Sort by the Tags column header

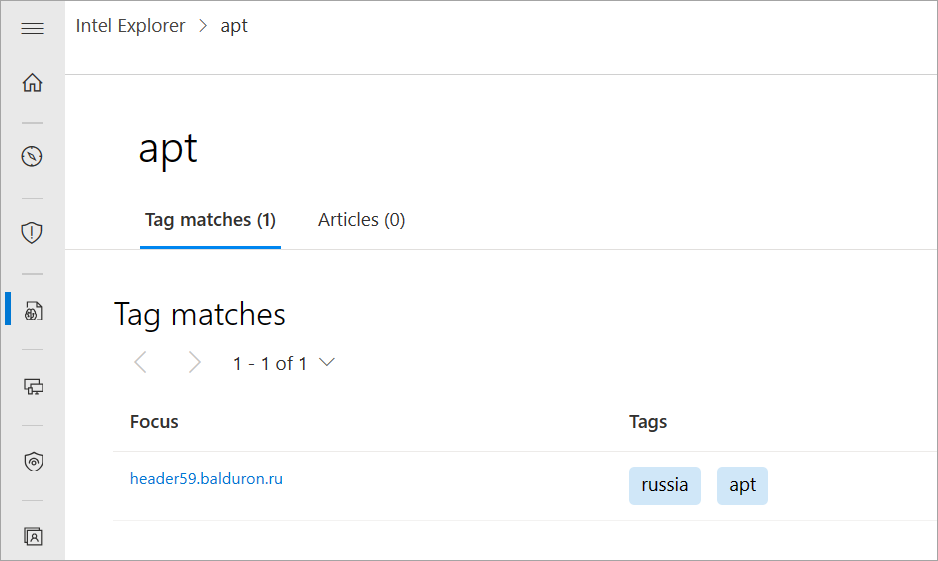[x=648, y=422]
